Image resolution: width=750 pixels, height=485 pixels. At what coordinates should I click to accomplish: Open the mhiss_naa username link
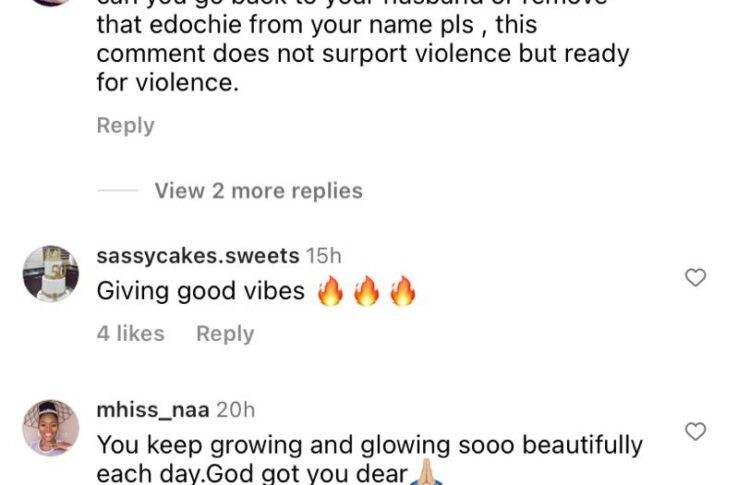tap(153, 410)
